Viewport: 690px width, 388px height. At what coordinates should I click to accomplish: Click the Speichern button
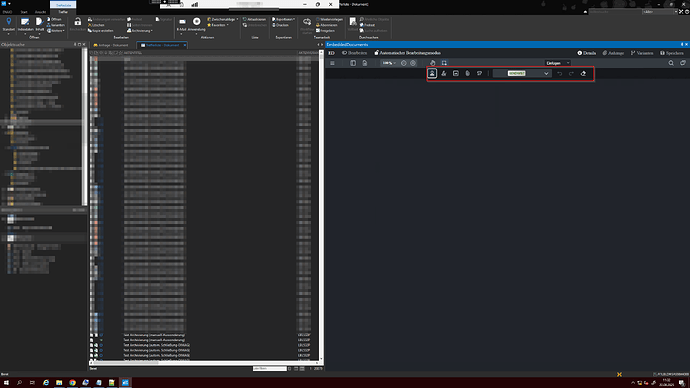coord(672,53)
